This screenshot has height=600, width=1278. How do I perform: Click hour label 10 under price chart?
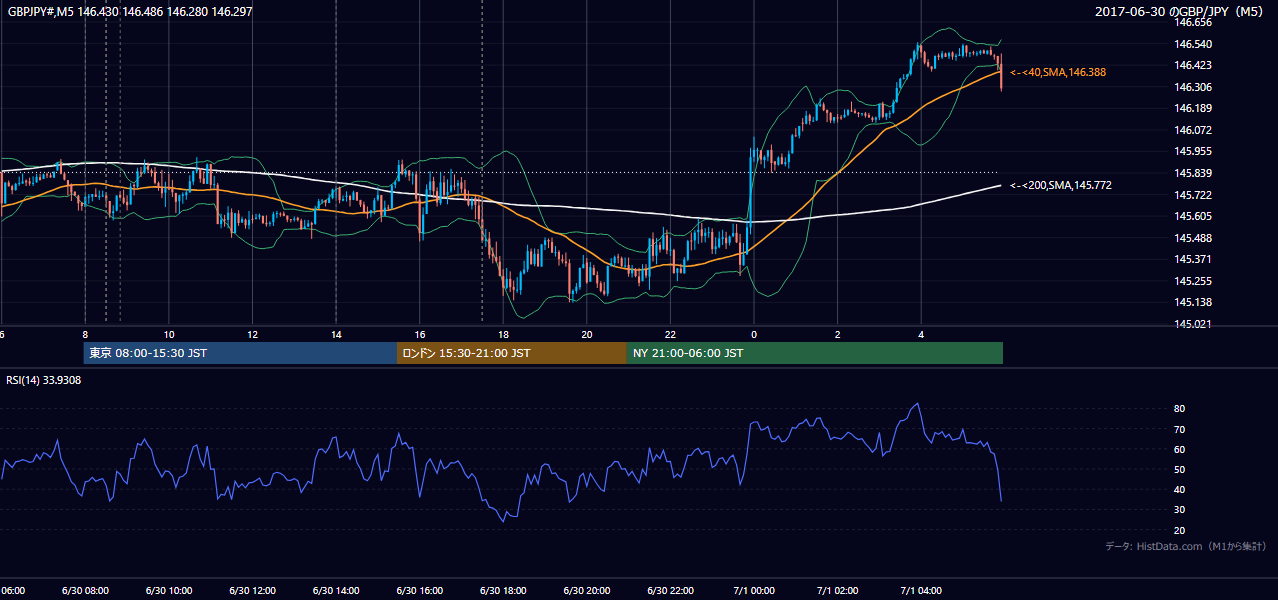169,334
